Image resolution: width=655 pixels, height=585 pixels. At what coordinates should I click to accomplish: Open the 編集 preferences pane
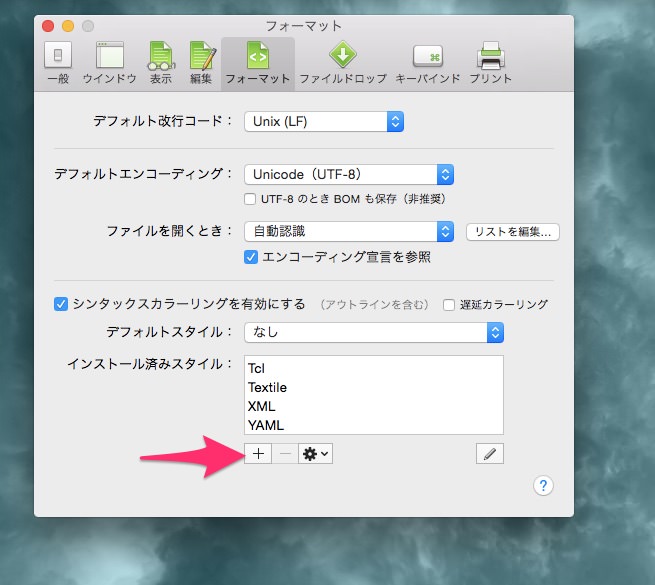tap(201, 63)
